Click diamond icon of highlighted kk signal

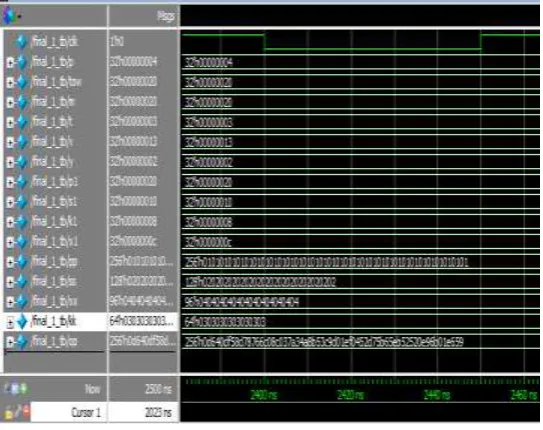click(22, 322)
